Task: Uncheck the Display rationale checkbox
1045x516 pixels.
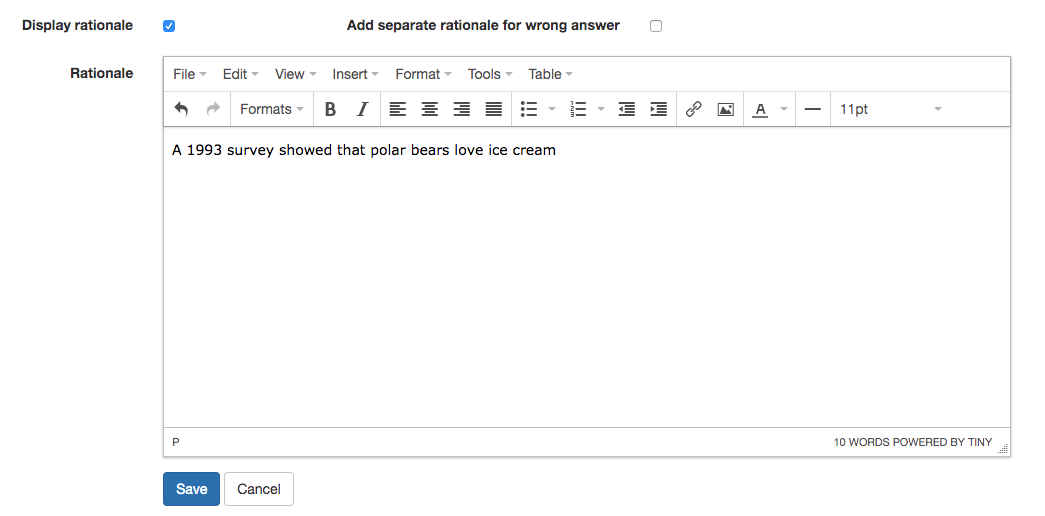Action: [169, 26]
